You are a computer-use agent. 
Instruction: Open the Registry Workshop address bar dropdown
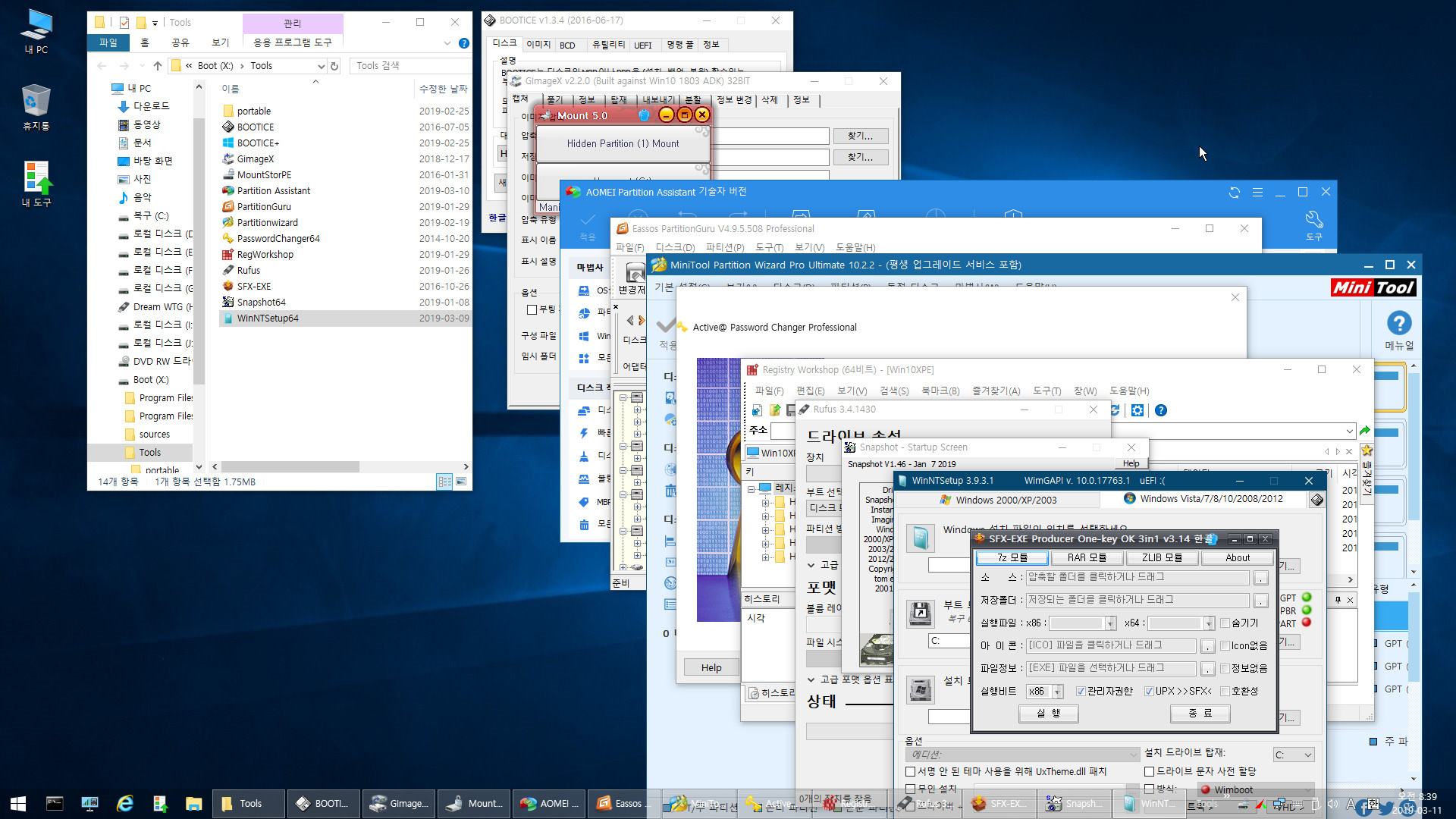click(1349, 431)
